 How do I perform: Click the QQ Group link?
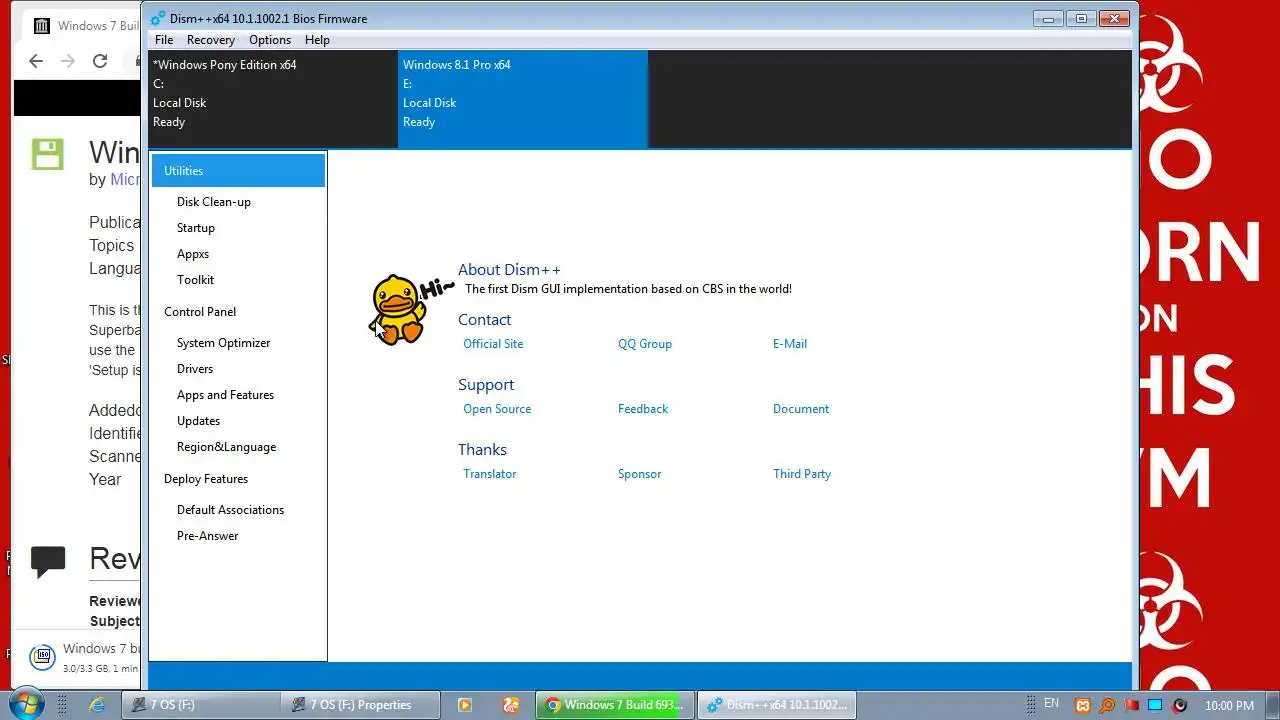[x=645, y=344]
